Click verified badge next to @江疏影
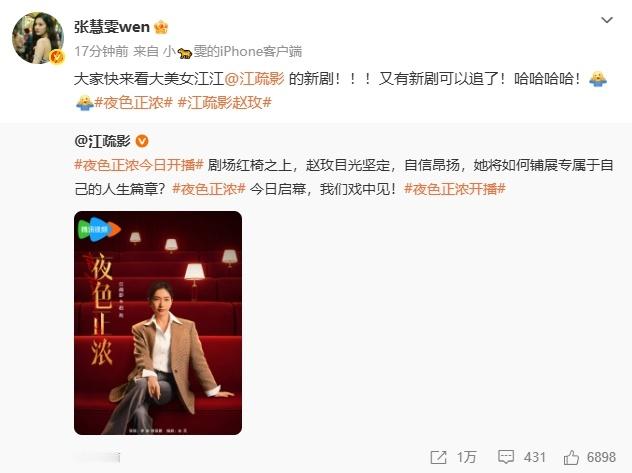Image resolution: width=632 pixels, height=473 pixels. pos(142,141)
